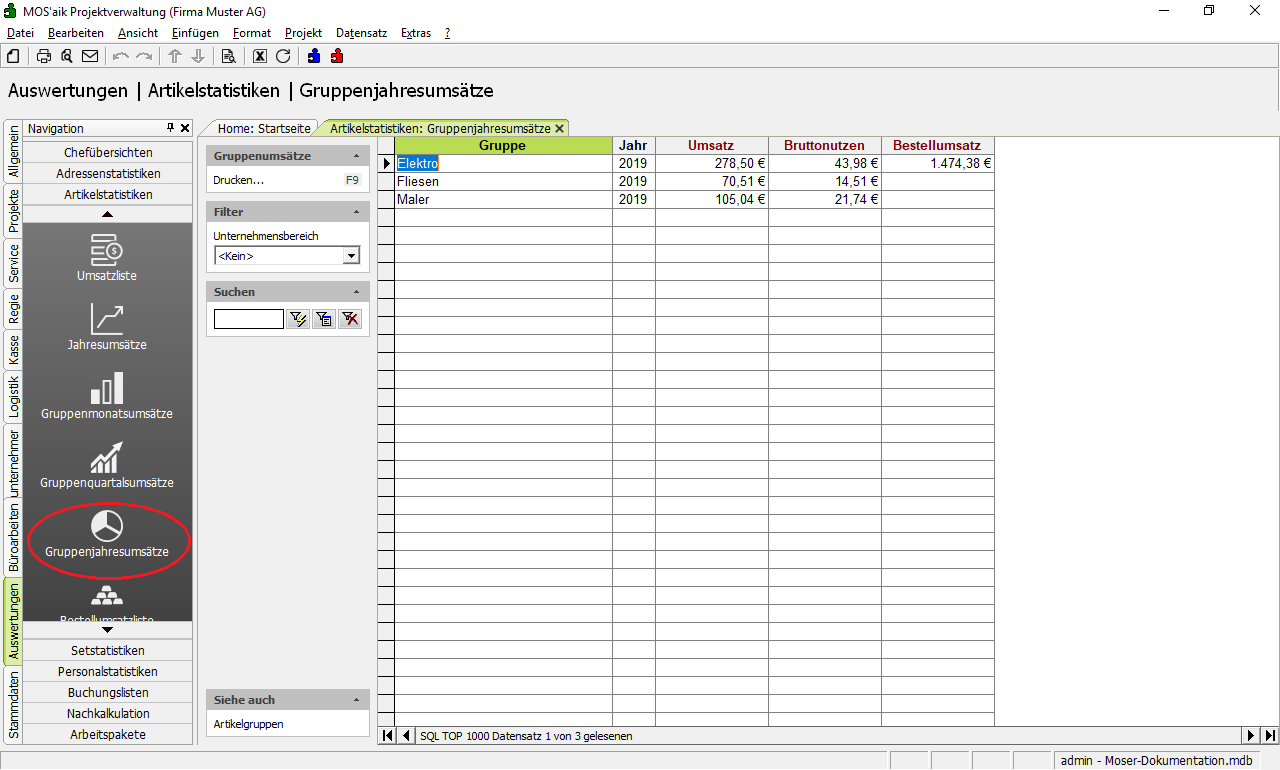This screenshot has width=1280, height=770.
Task: Open the Datensatz menu
Action: click(361, 33)
